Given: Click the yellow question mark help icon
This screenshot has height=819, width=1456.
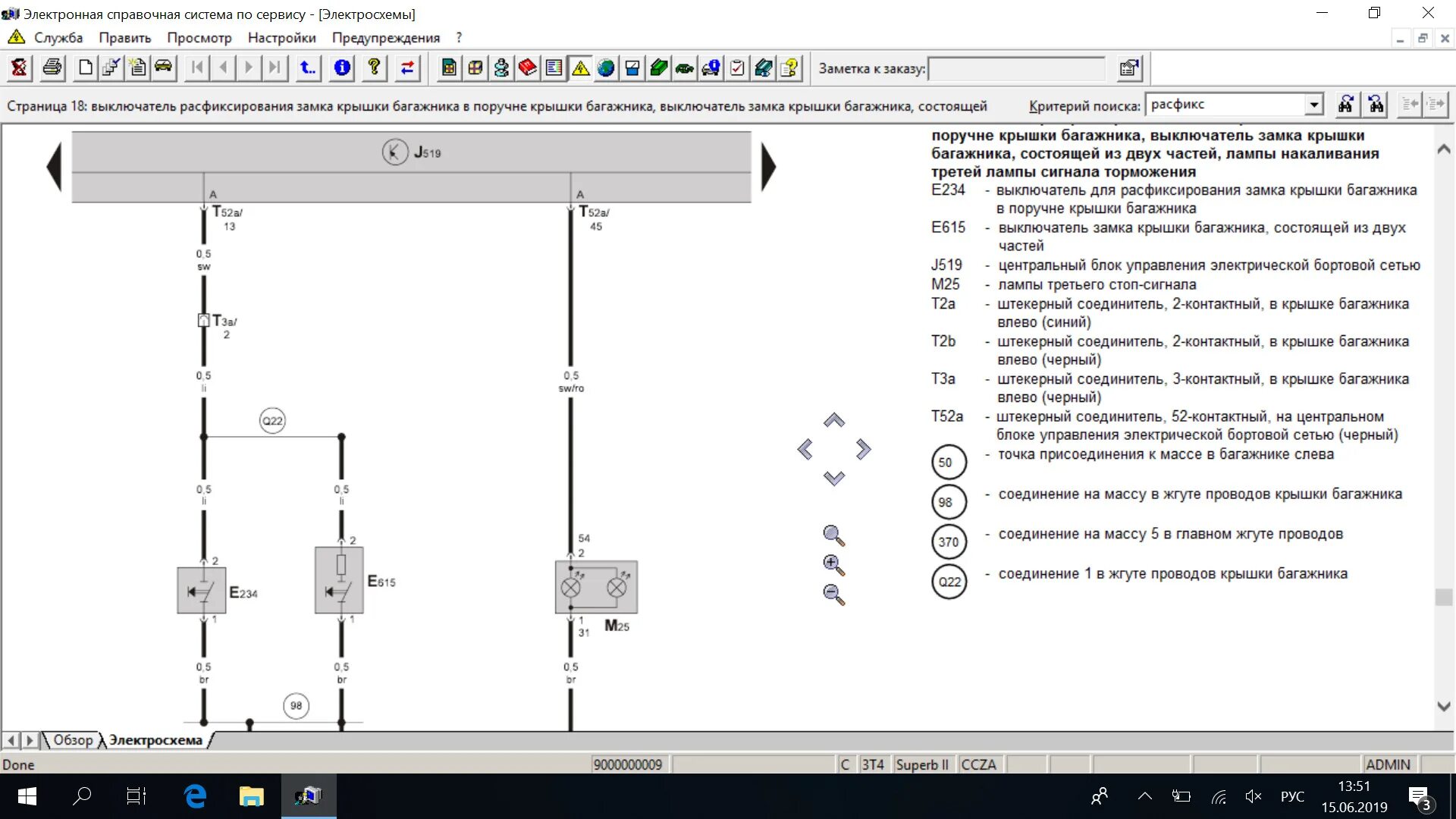Looking at the screenshot, I should [374, 68].
